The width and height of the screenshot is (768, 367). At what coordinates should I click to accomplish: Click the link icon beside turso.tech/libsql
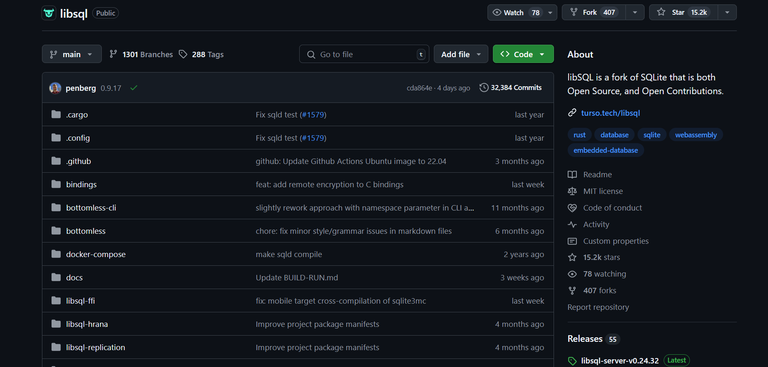point(572,113)
